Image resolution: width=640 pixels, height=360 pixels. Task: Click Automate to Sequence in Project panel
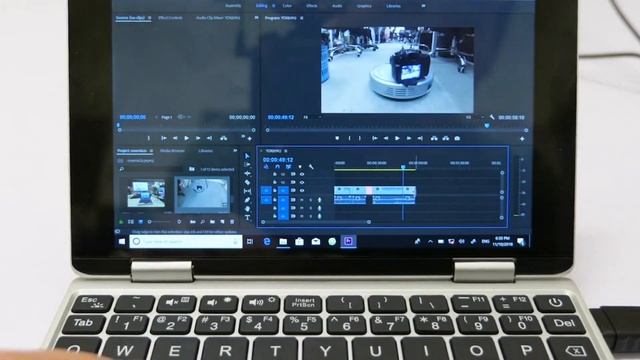[x=193, y=222]
